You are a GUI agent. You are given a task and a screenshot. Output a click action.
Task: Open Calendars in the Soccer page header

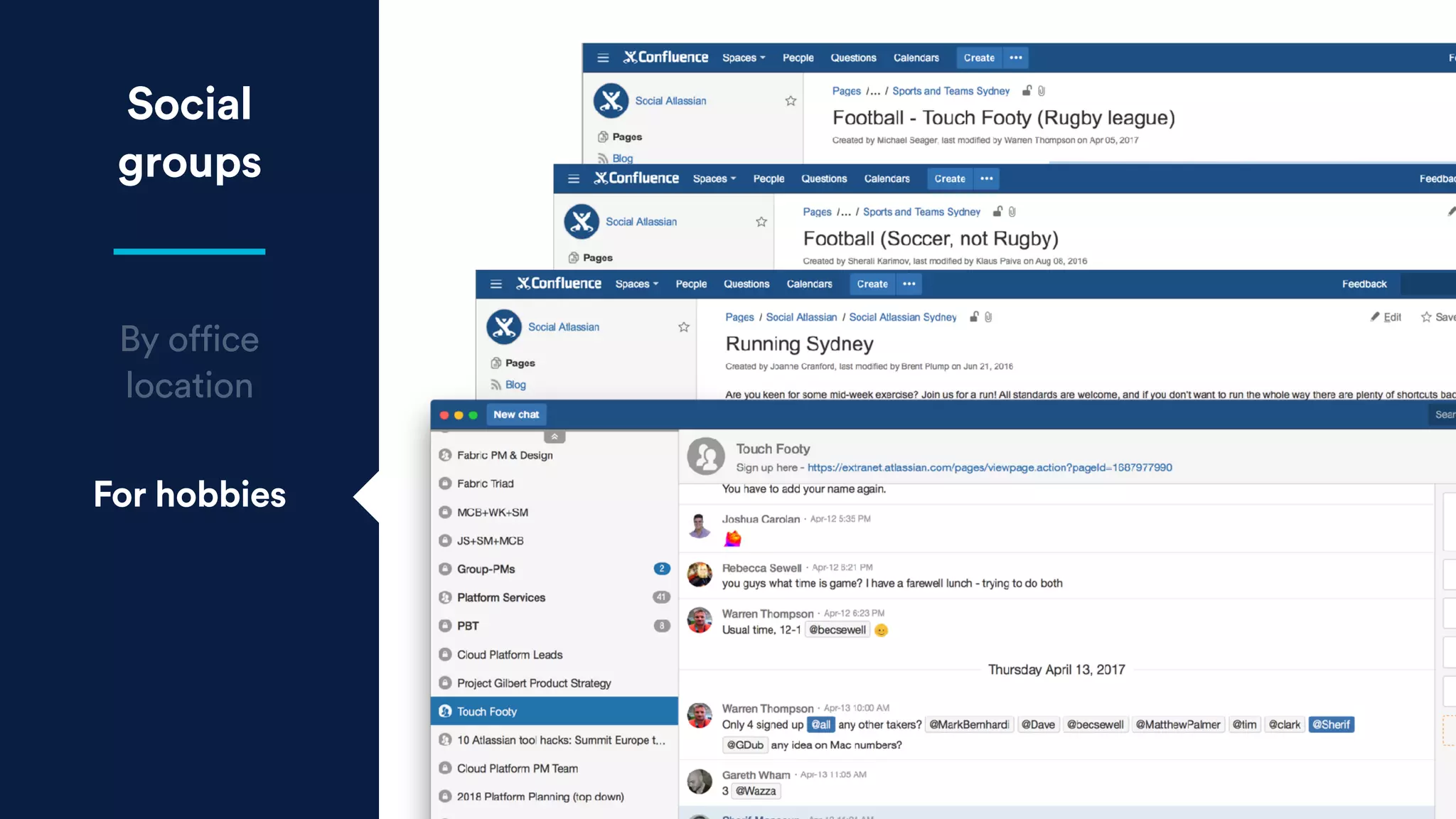pos(887,178)
